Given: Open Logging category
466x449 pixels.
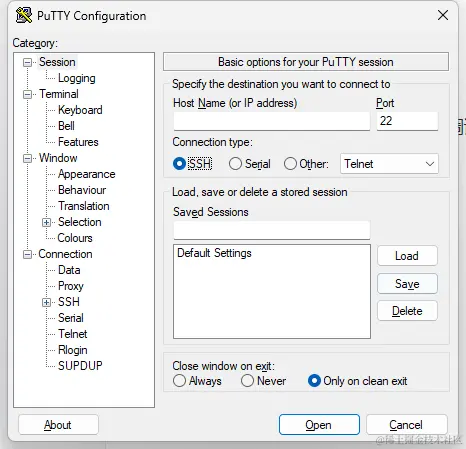Looking at the screenshot, I should [77, 78].
